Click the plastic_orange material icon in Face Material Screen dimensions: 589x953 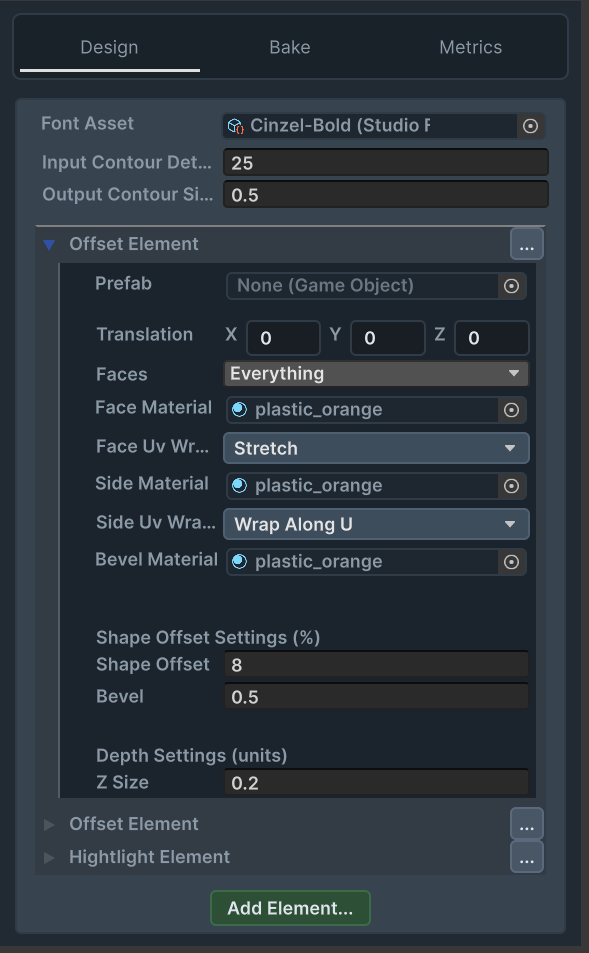tap(239, 410)
